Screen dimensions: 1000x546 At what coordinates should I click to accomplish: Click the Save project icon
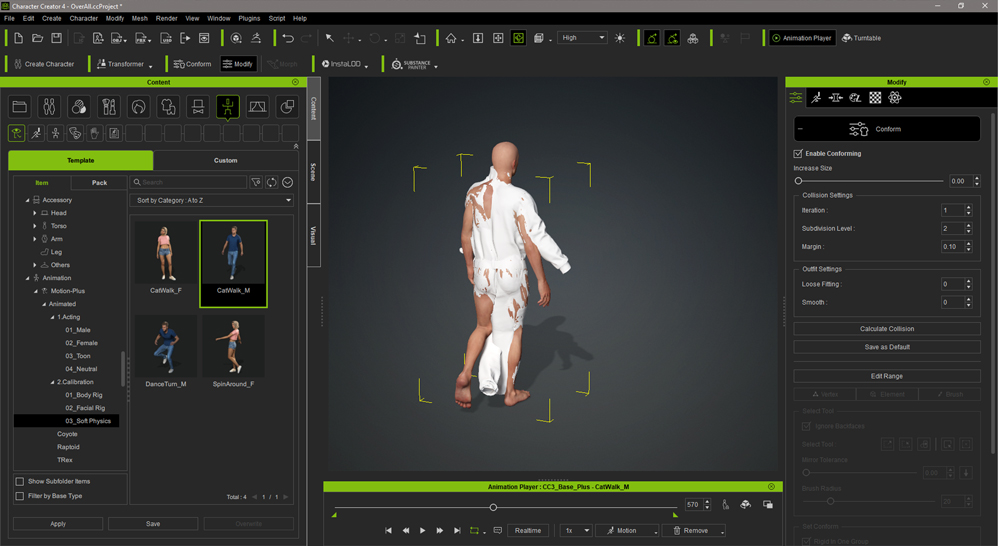(x=56, y=38)
